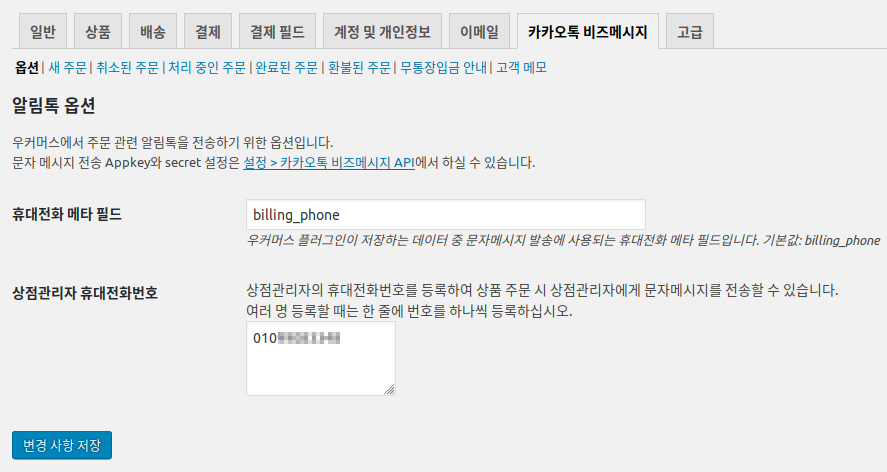The image size is (887, 472).
Task: View 완료된 주문 settings
Action: [x=287, y=68]
